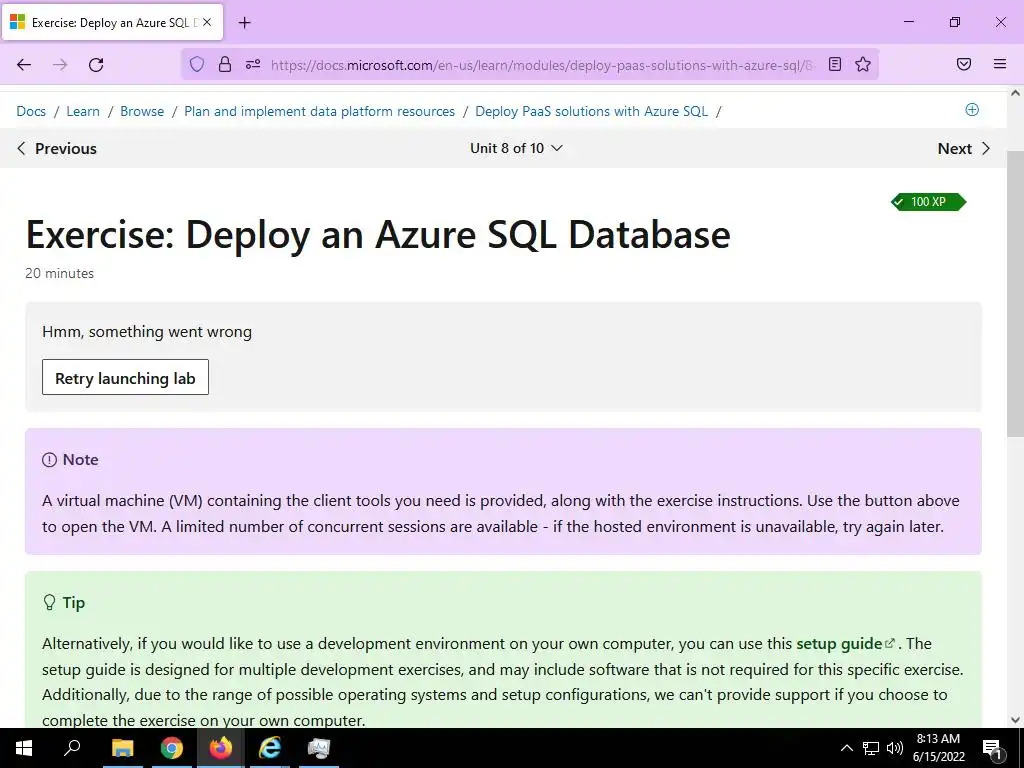Click Retry launching lab button

tap(125, 377)
